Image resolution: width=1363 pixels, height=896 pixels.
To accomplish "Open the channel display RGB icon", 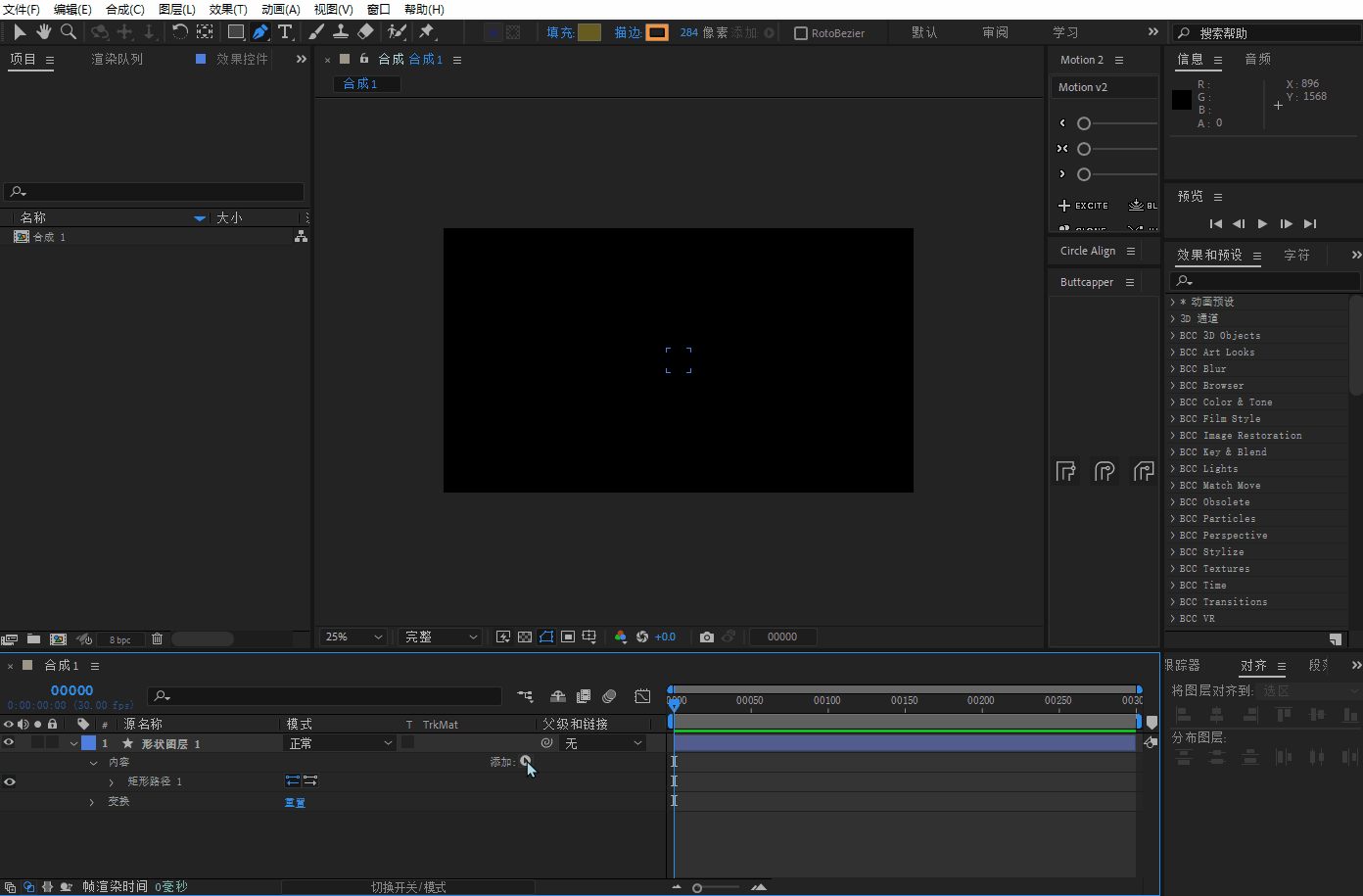I will click(621, 637).
